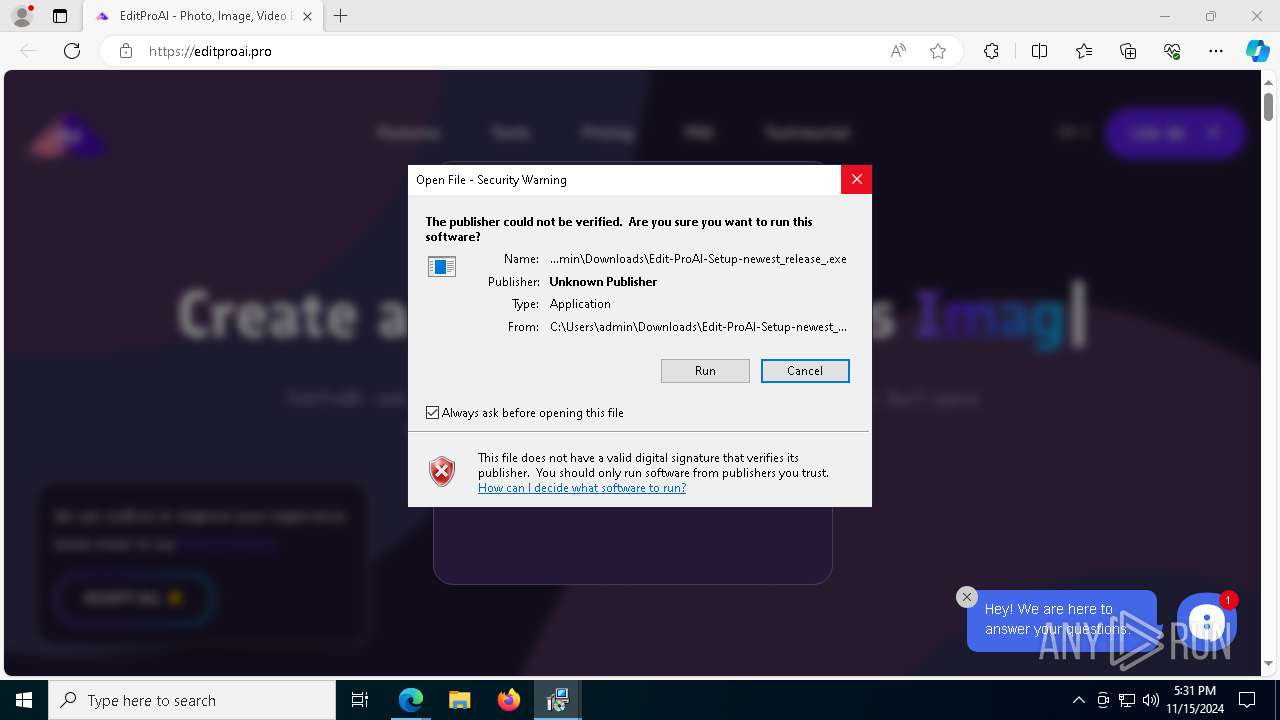This screenshot has height=720, width=1280.
Task: Click the page vertical scrollbar thumb
Action: 1268,105
